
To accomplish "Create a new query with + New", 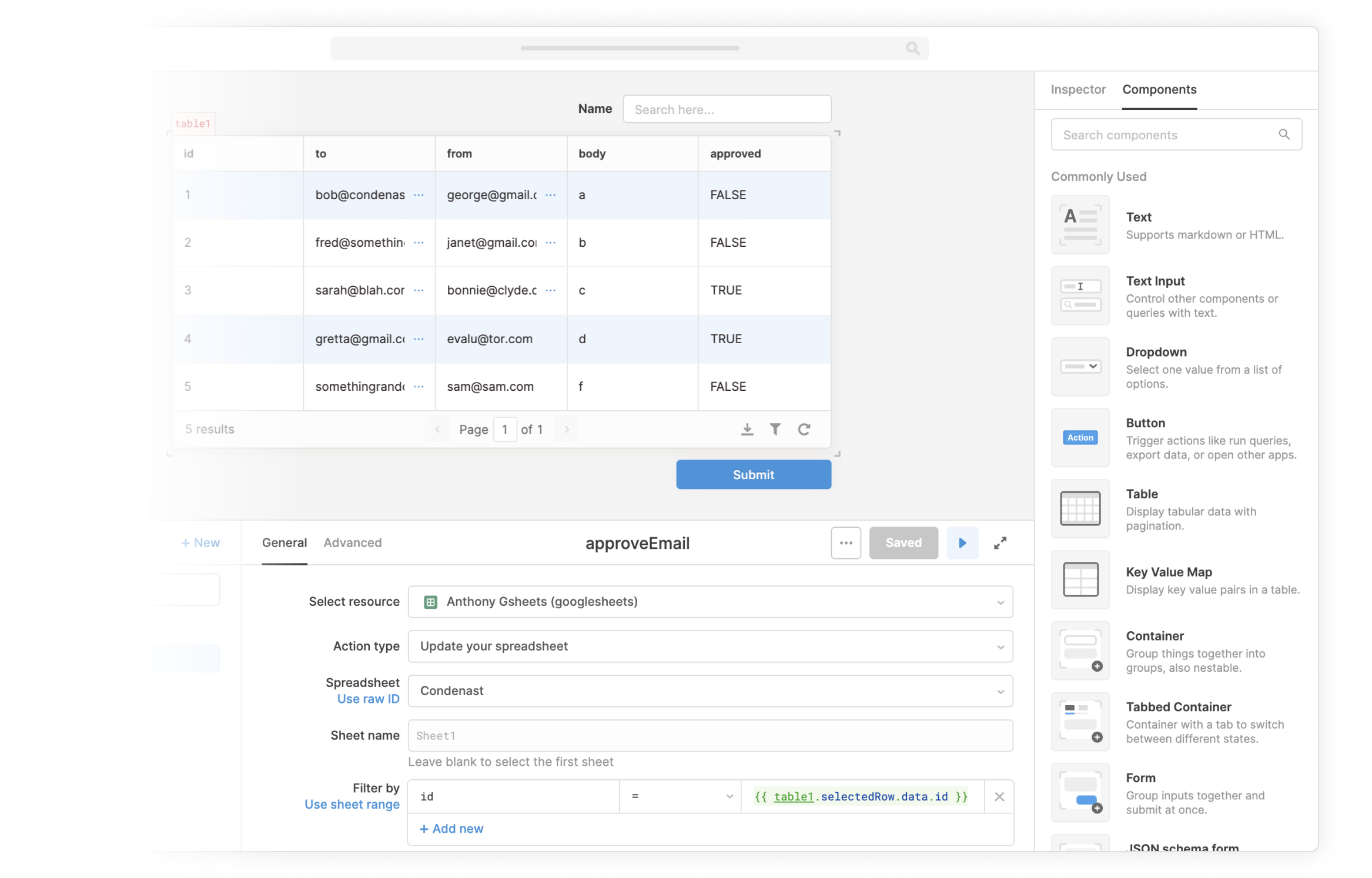I will click(x=200, y=543).
